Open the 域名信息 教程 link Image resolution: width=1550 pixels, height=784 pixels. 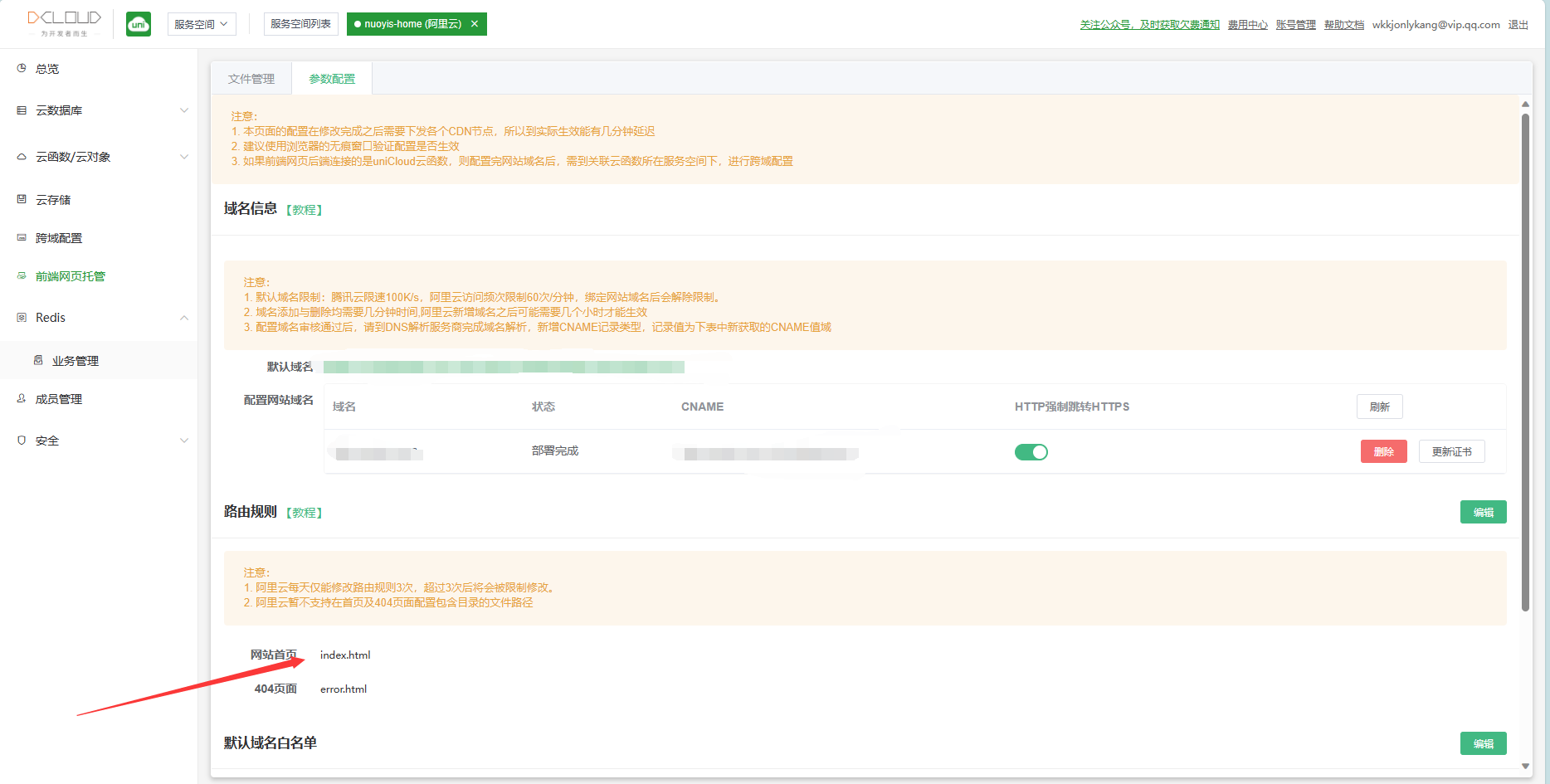coord(305,210)
